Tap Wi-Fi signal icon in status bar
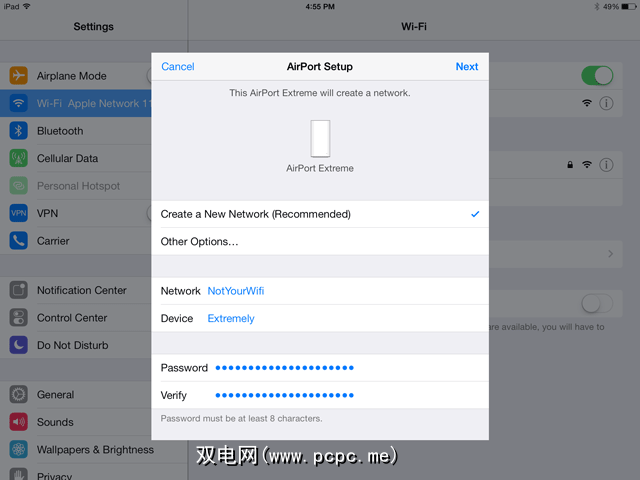640x480 pixels. tap(27, 6)
